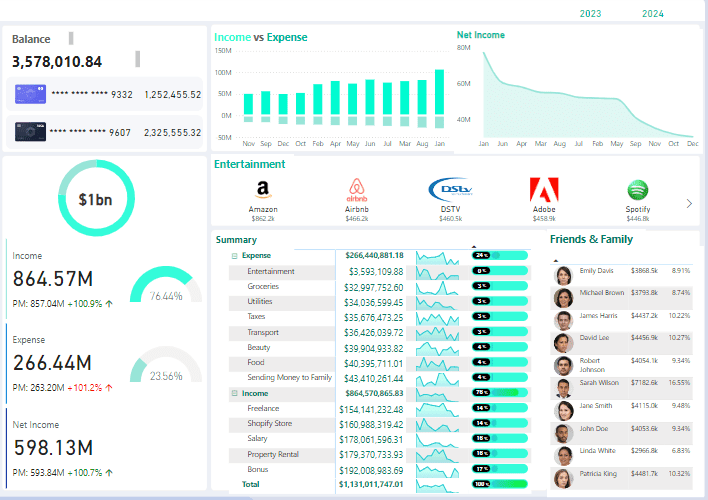Click the Amazon logo
Screen dimensions: 708x500
(x=263, y=189)
